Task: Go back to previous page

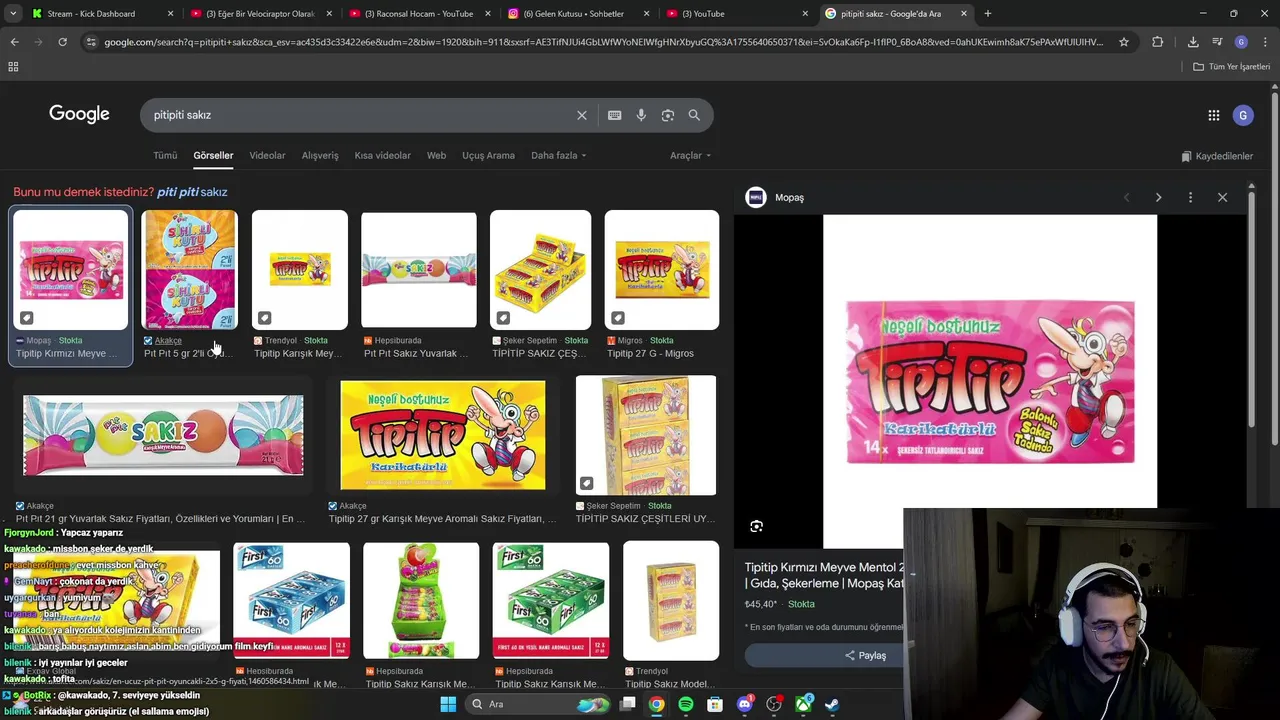Action: (x=14, y=42)
